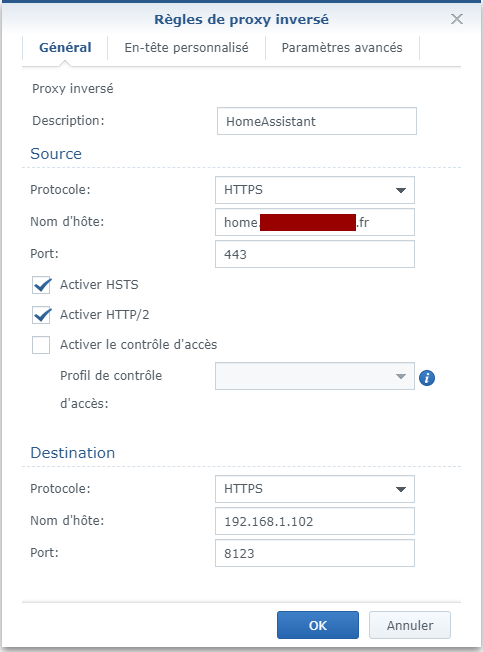The height and width of the screenshot is (652, 483).
Task: Click the Destination Port field showing 8123
Action: click(x=315, y=553)
